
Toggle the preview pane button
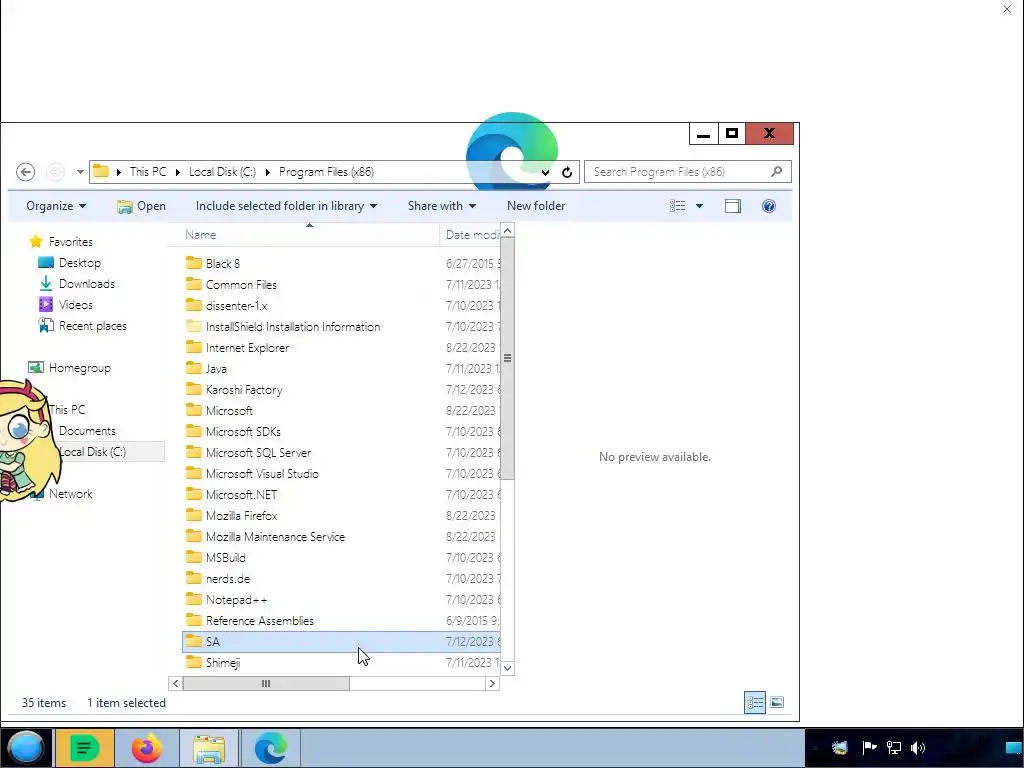point(733,206)
